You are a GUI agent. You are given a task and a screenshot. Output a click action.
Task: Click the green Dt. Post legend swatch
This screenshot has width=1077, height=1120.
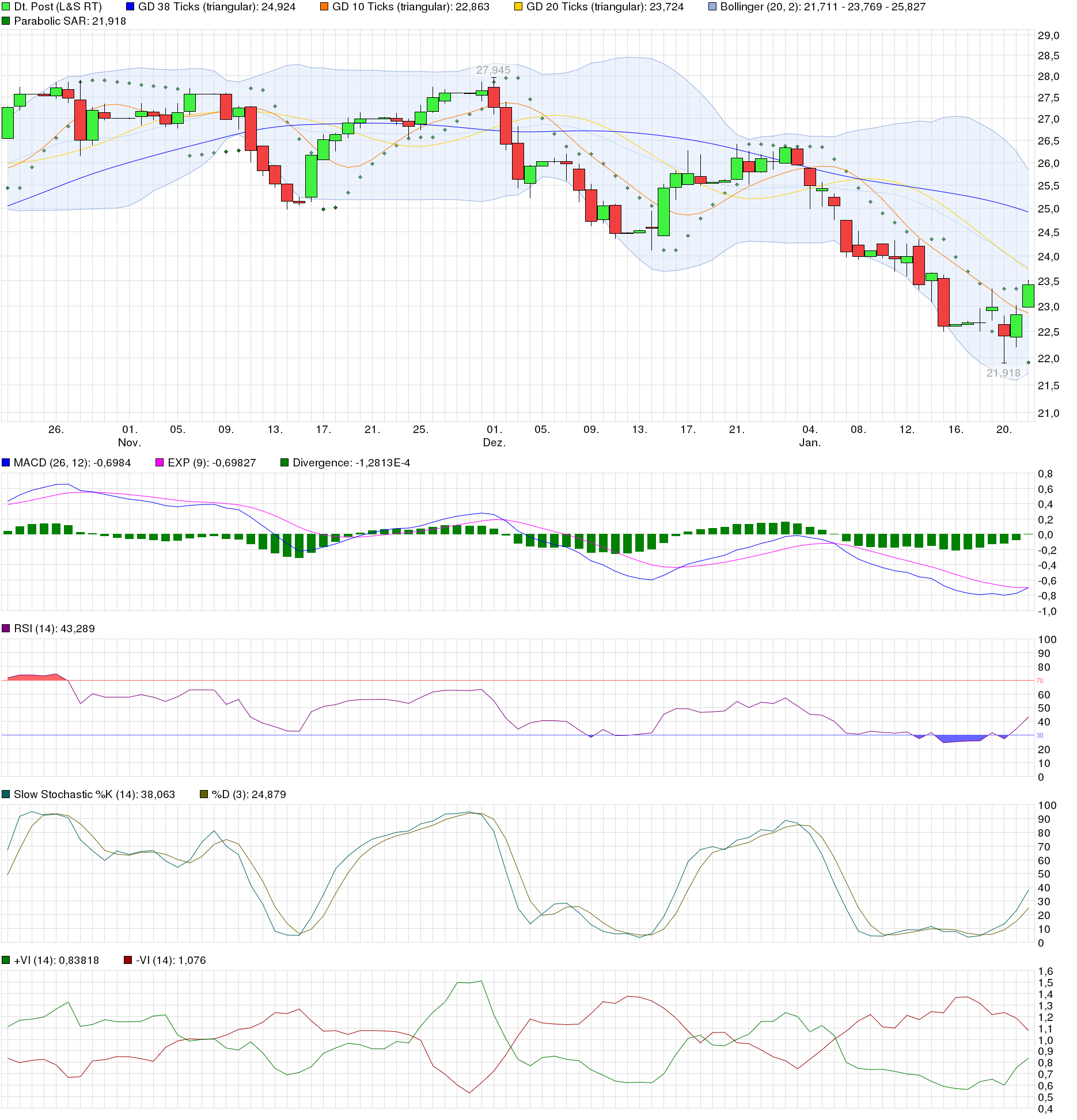(6, 7)
